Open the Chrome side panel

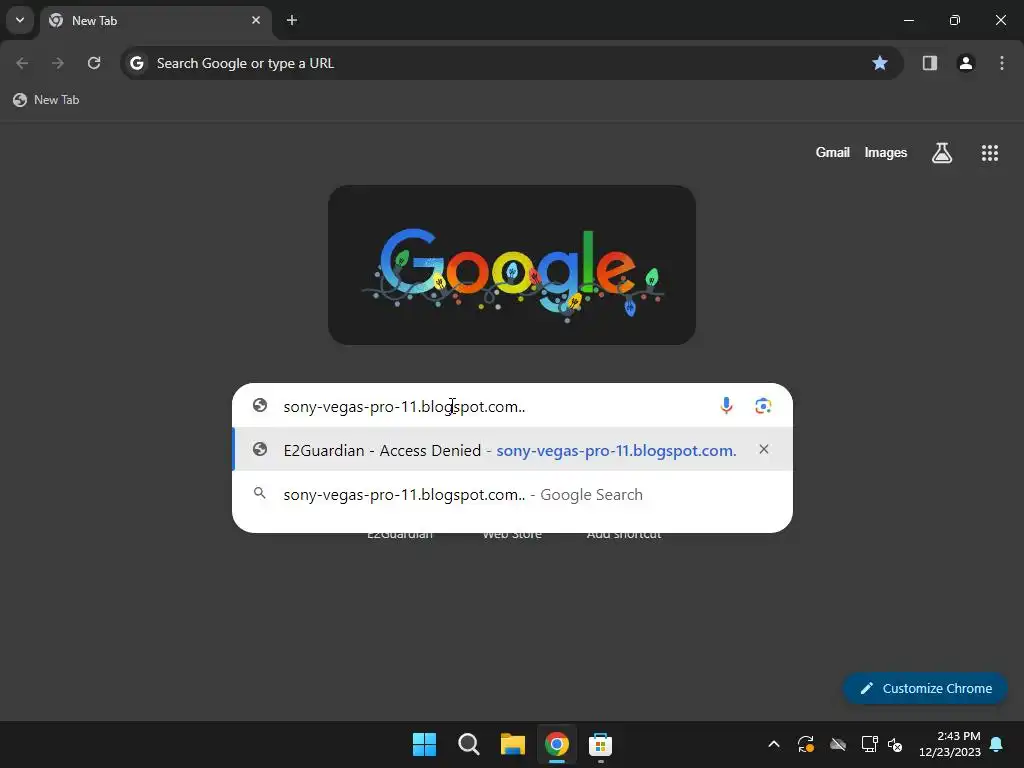[929, 63]
